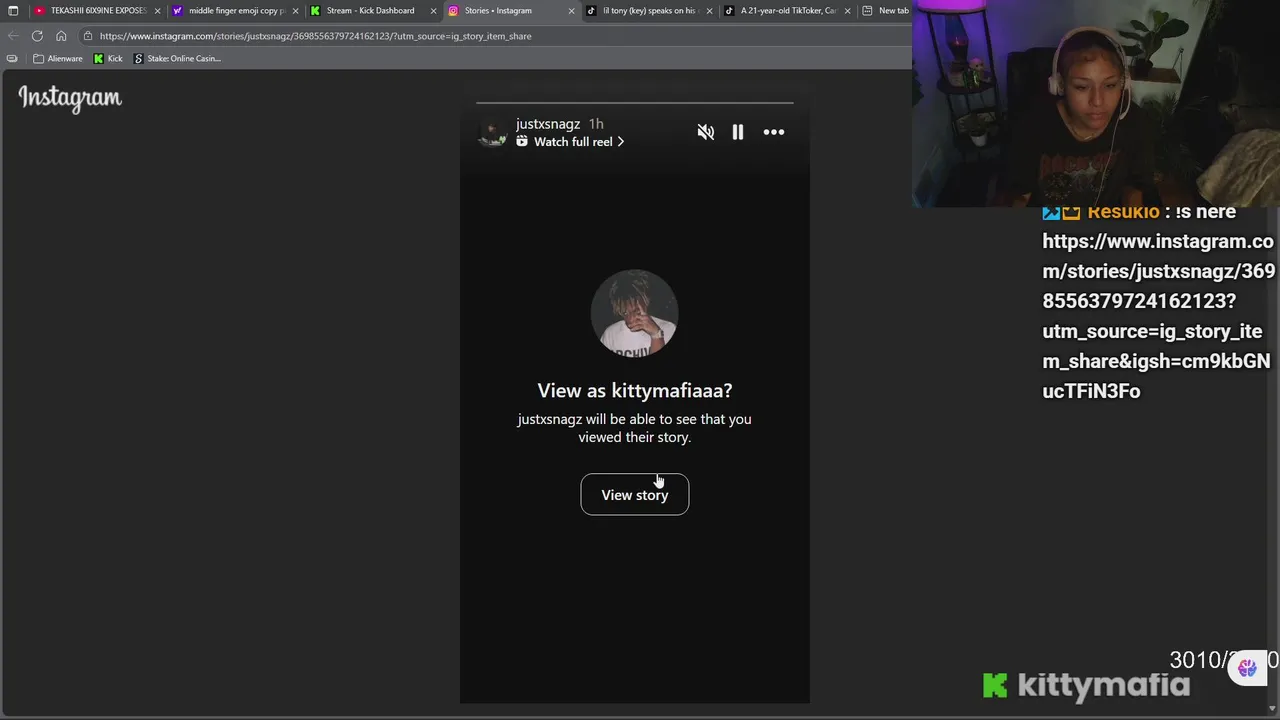The image size is (1280, 720).
Task: Open the story three-dot options menu
Action: point(774,132)
